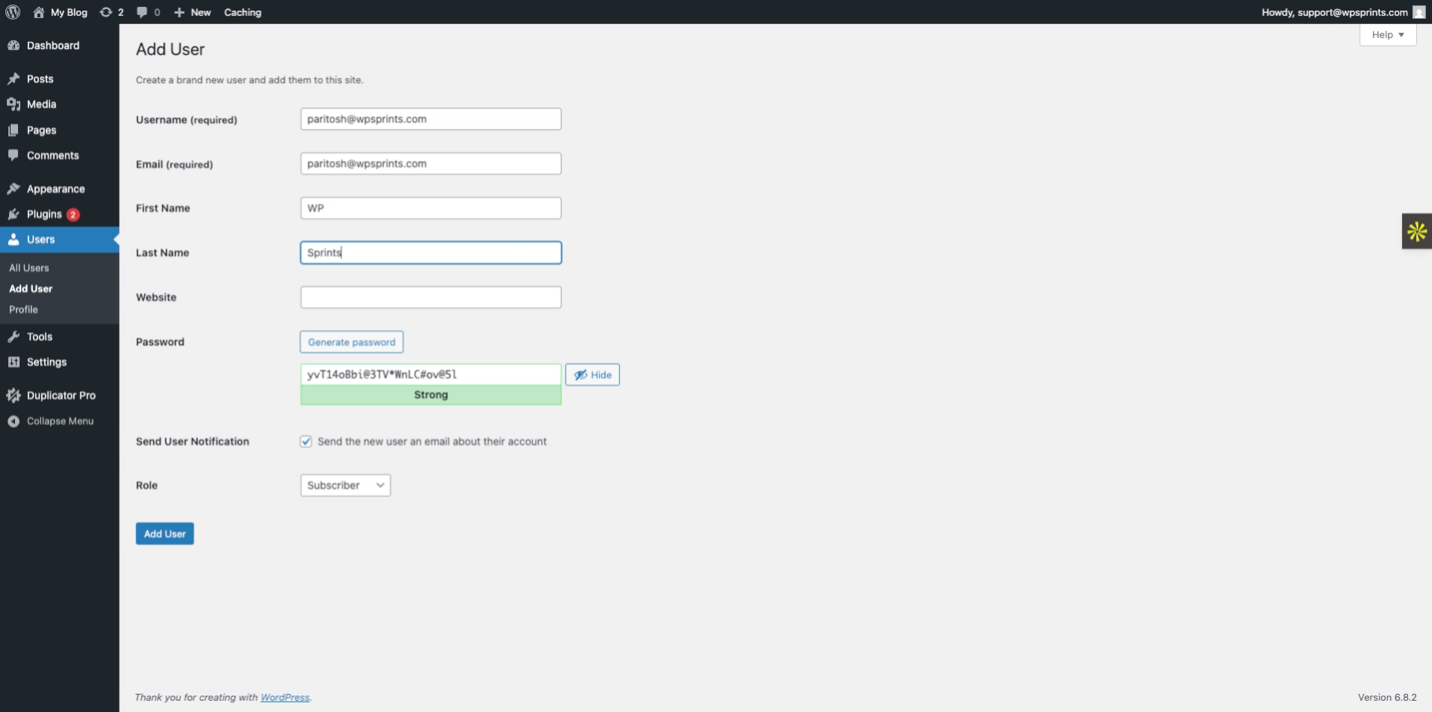Open the Plugins menu with pin icon
Image resolution: width=1432 pixels, height=712 pixels.
(13, 214)
